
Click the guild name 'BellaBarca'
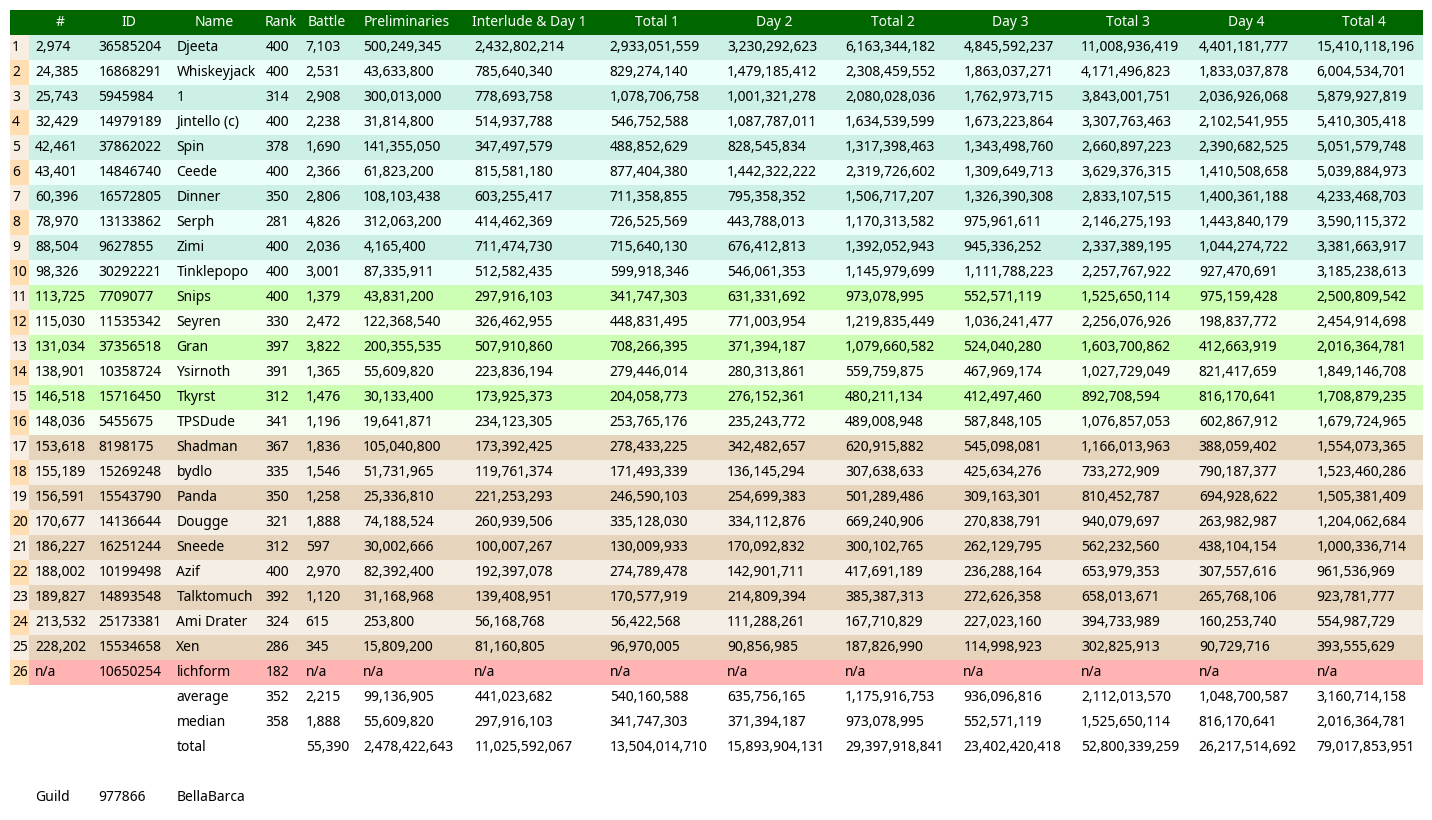(x=211, y=796)
